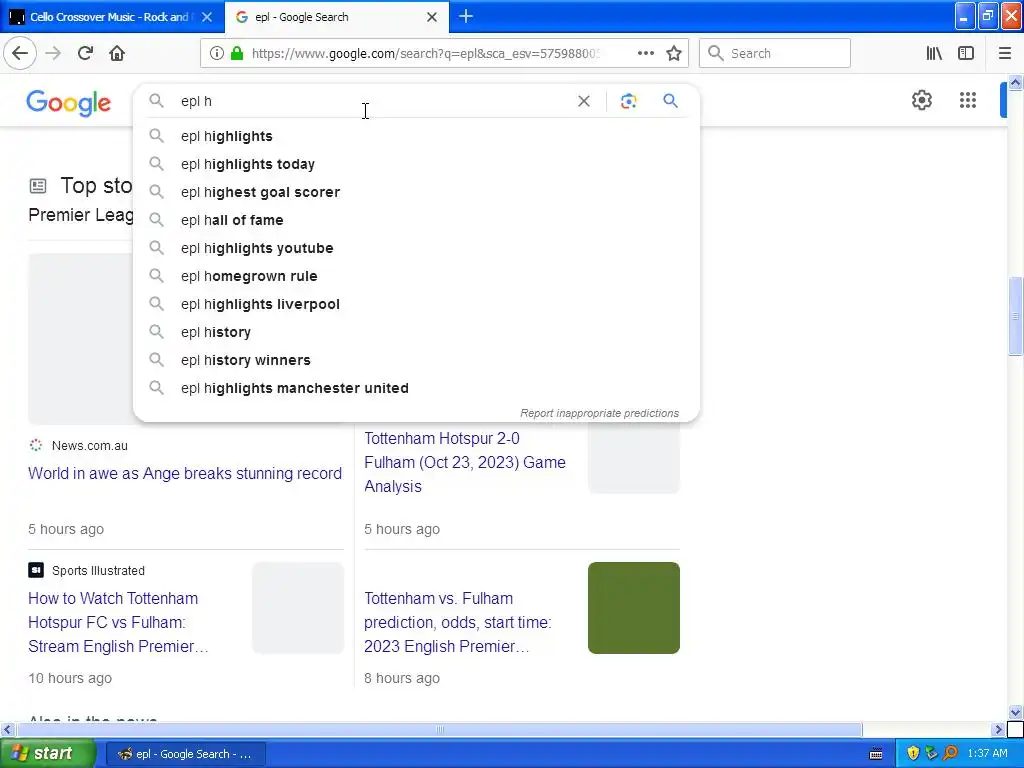Screen dimensions: 1024x768
Task: Go back to the previous page
Action: 20,53
